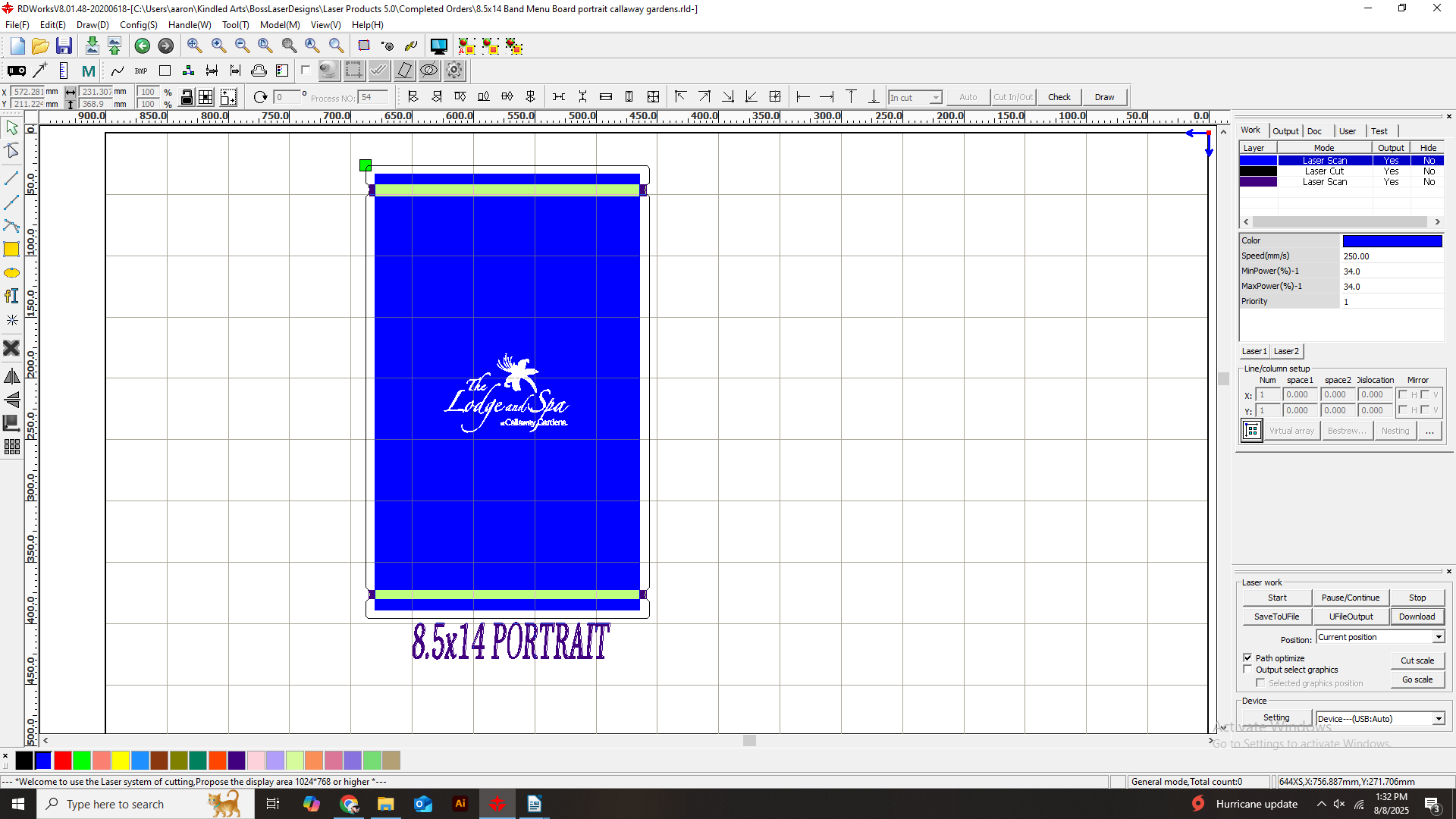The width and height of the screenshot is (1456, 819).
Task: Click the Export icon
Action: point(115,46)
